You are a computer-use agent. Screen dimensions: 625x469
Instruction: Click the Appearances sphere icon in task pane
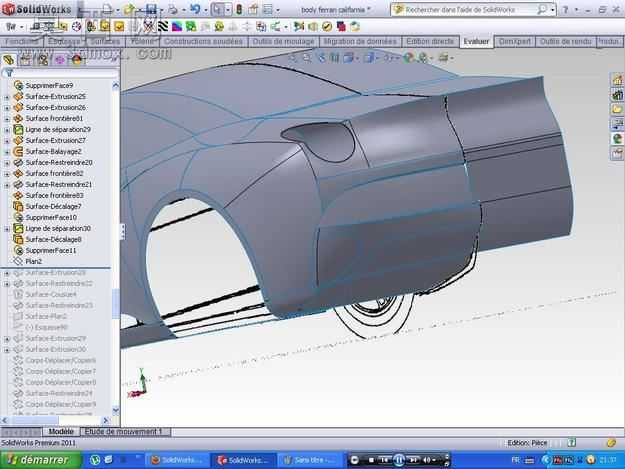(x=617, y=139)
